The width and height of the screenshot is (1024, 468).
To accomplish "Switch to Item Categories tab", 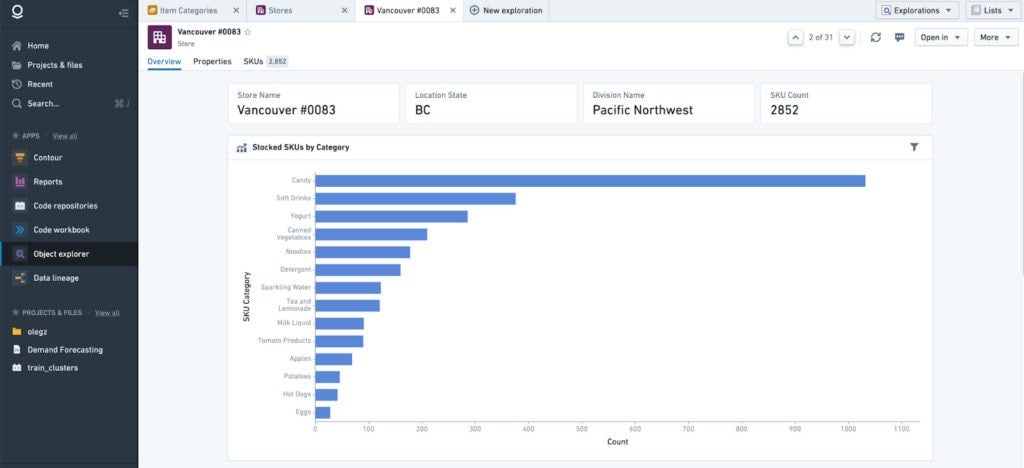I will pyautogui.click(x=188, y=10).
